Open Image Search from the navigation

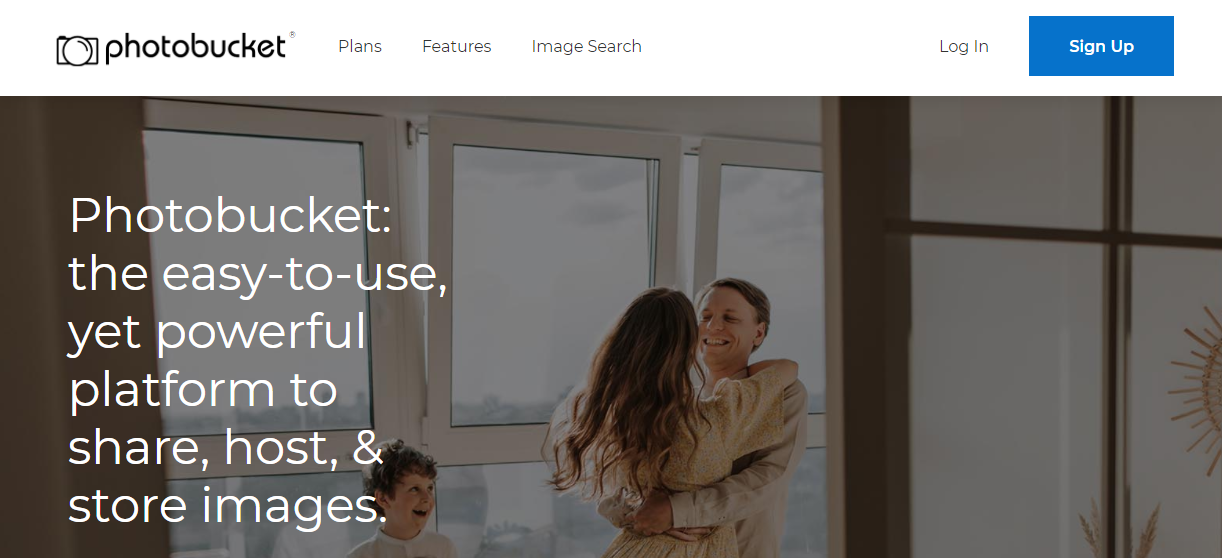[x=586, y=46]
